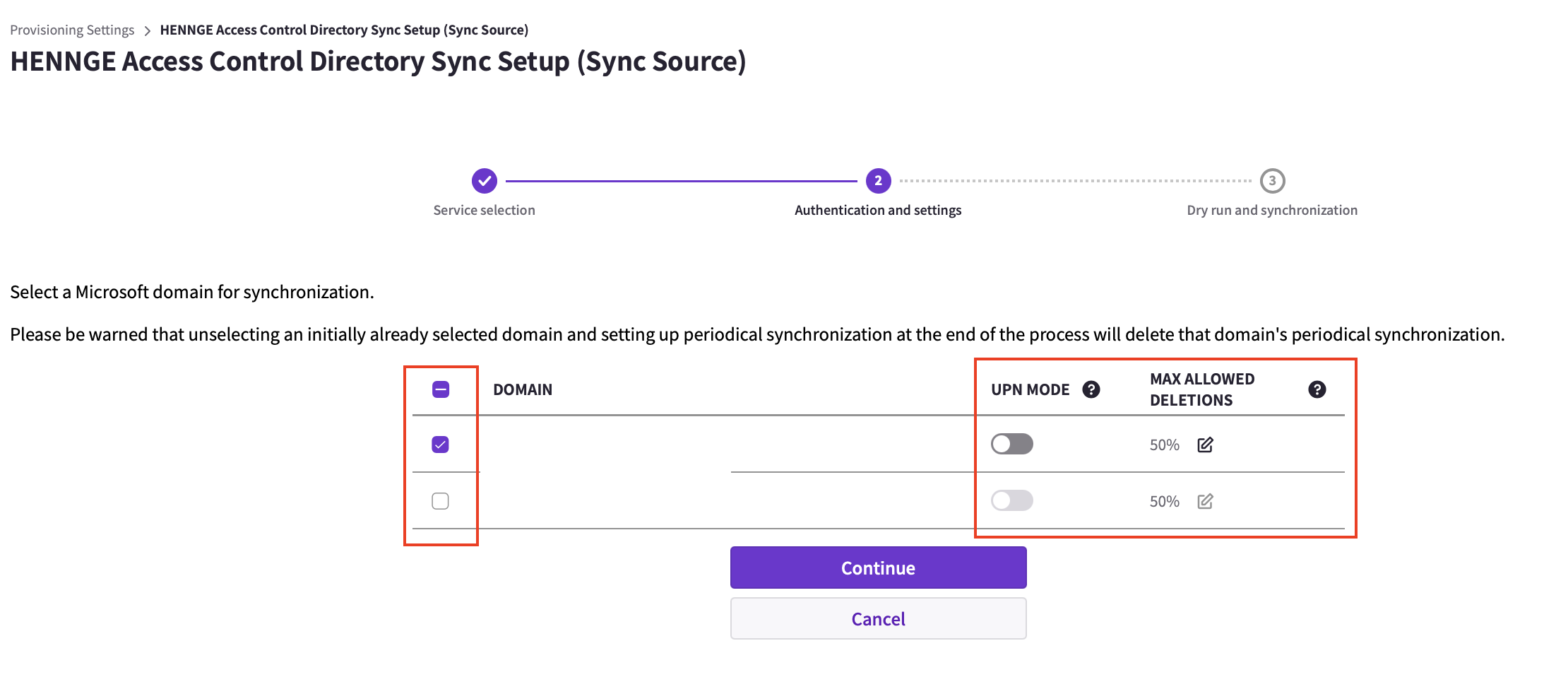Check the second domain row checkbox
This screenshot has width=1568, height=694.
(441, 501)
